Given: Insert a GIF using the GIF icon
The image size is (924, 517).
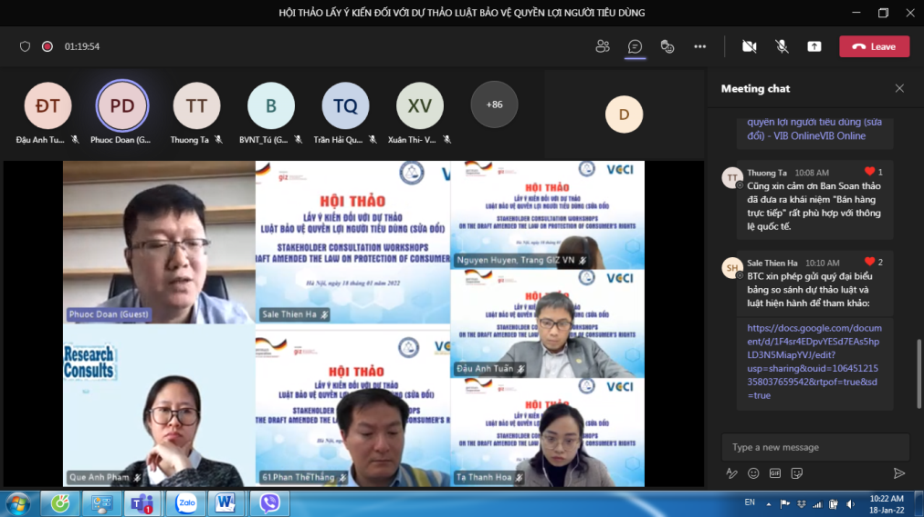Looking at the screenshot, I should 775,473.
